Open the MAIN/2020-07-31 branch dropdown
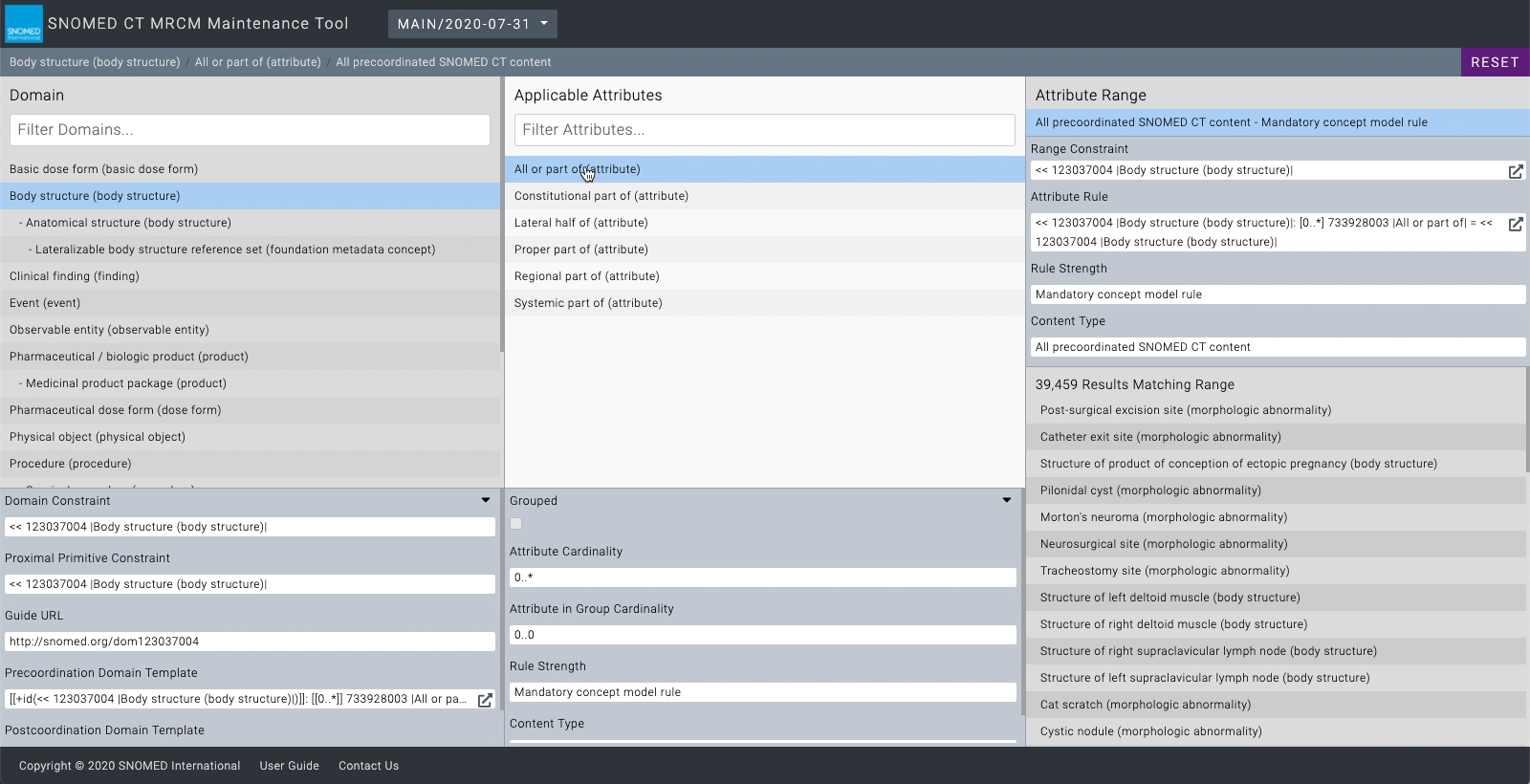Viewport: 1530px width, 784px height. tap(472, 24)
